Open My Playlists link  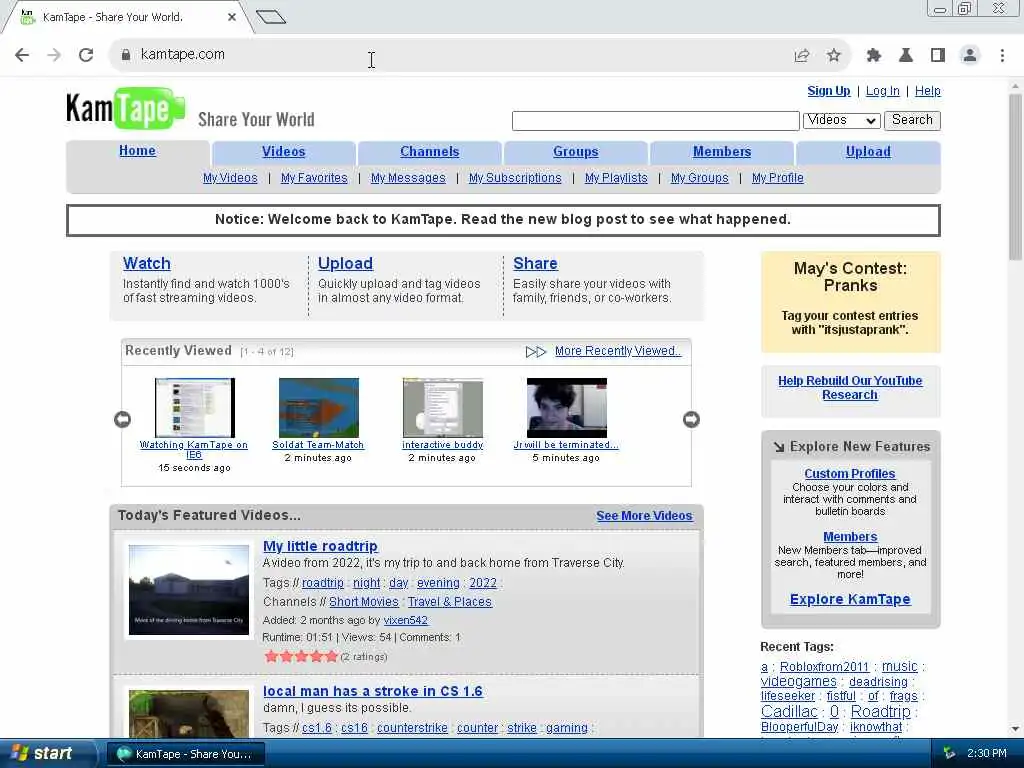point(616,178)
